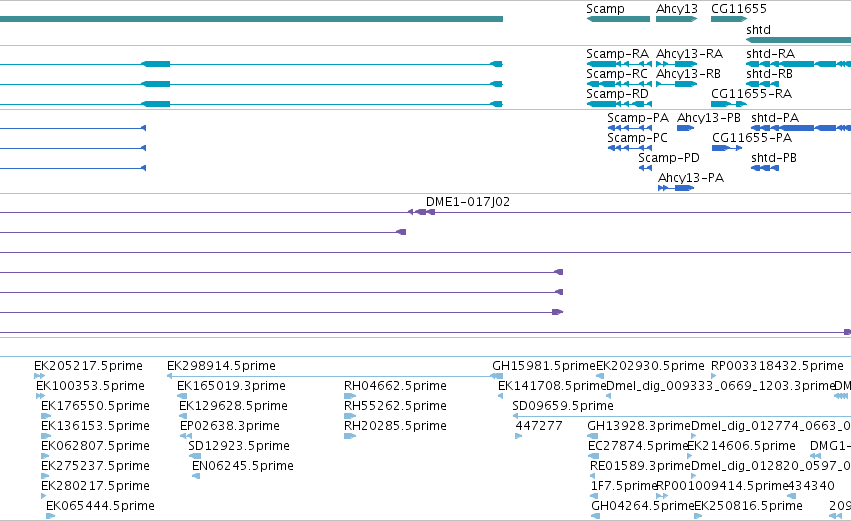This screenshot has height=521, width=851.
Task: Select the Scamp-RA transcript glyph
Action: tap(619, 64)
